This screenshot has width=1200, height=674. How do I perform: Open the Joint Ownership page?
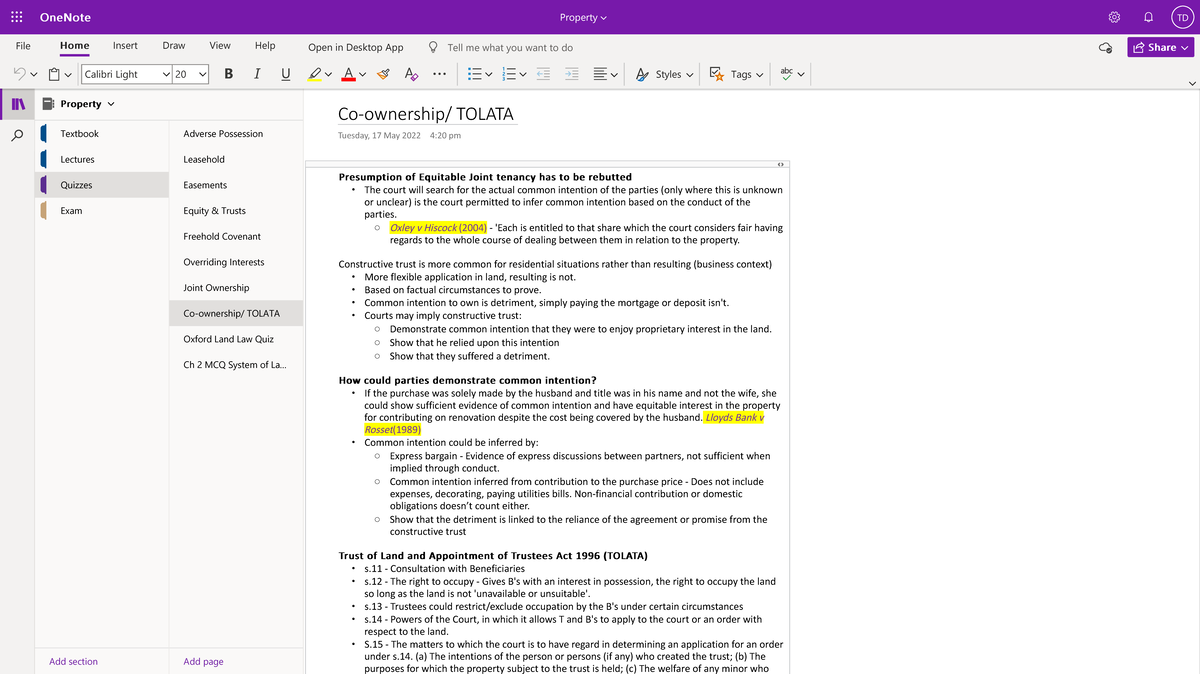coord(216,287)
